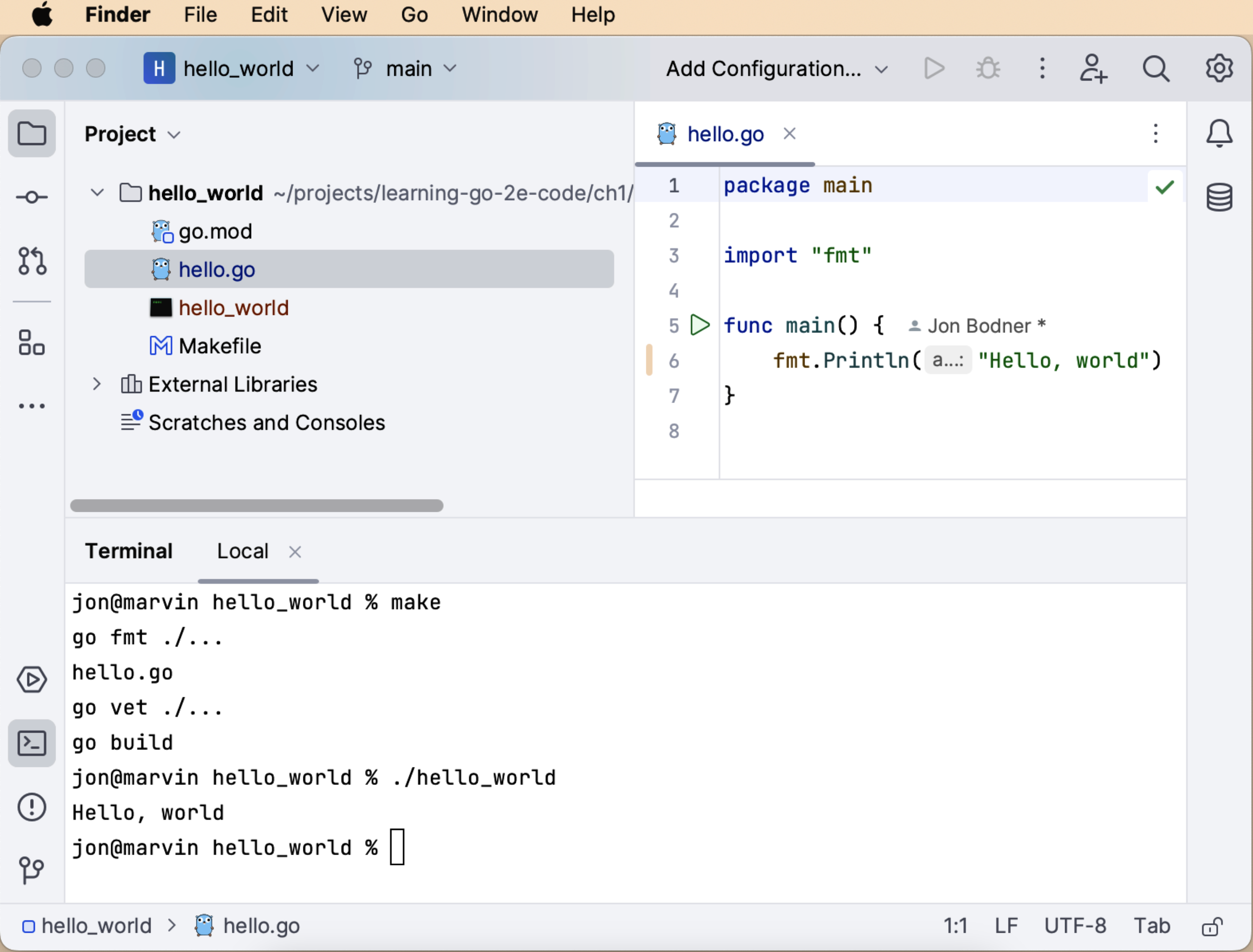Toggle the Project tool window folder button
The width and height of the screenshot is (1253, 952).
[x=32, y=134]
